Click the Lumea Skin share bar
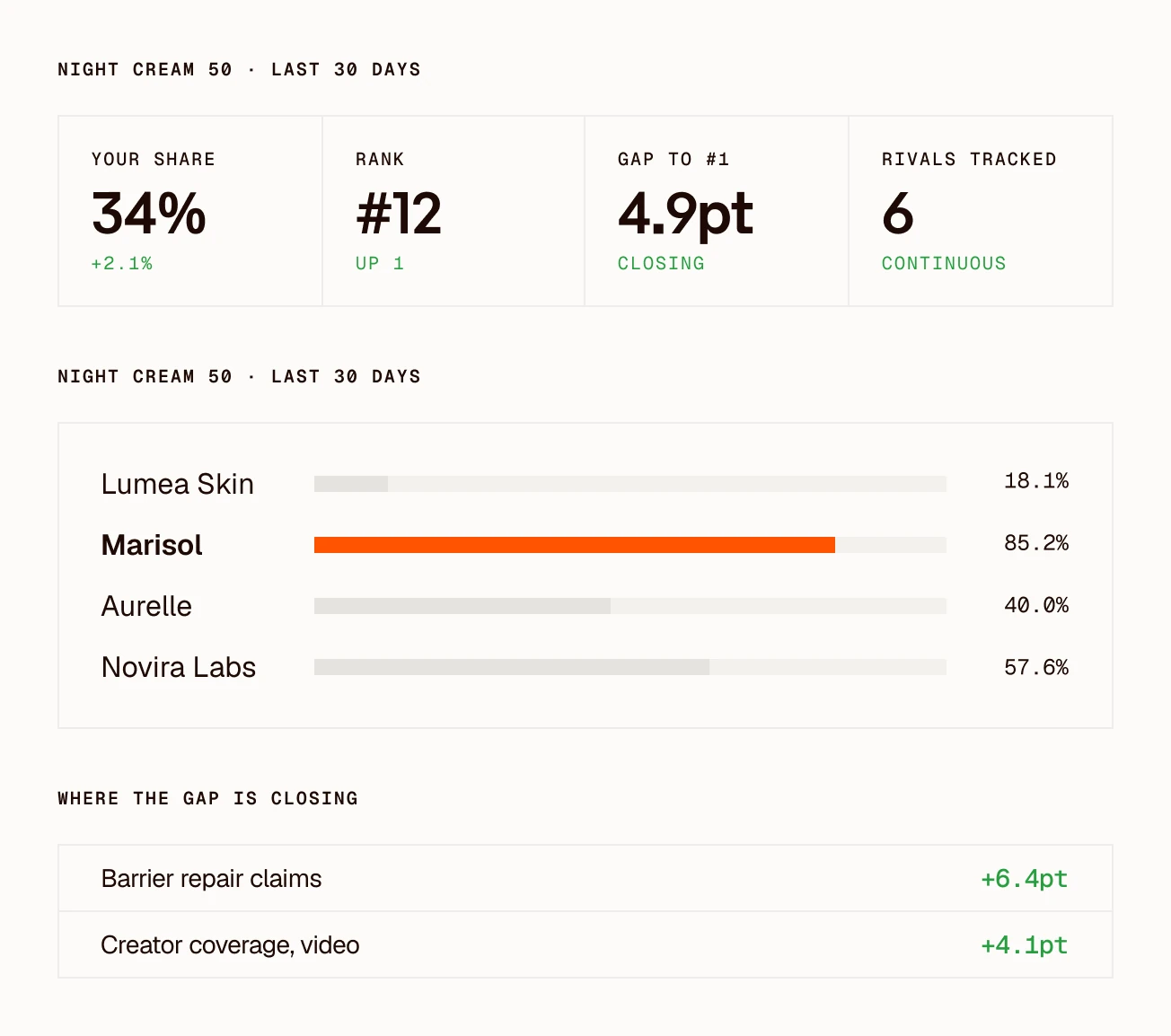 coord(630,484)
